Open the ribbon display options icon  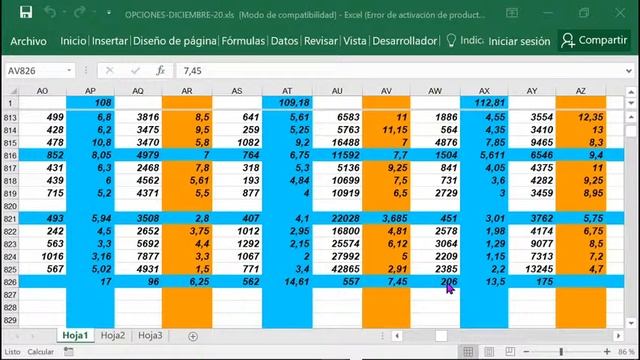tap(512, 13)
